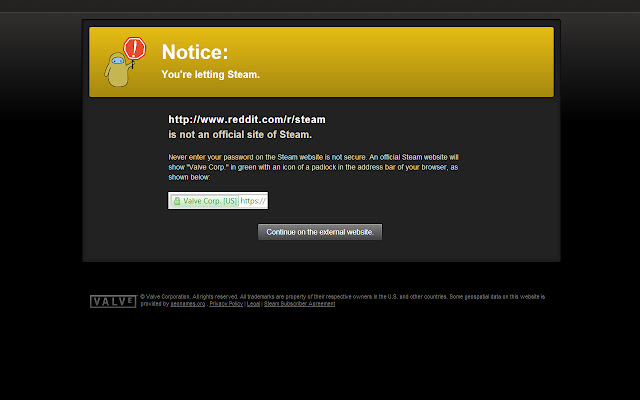
Task: Click the "You're letting Steam." subtitle
Action: click(211, 75)
